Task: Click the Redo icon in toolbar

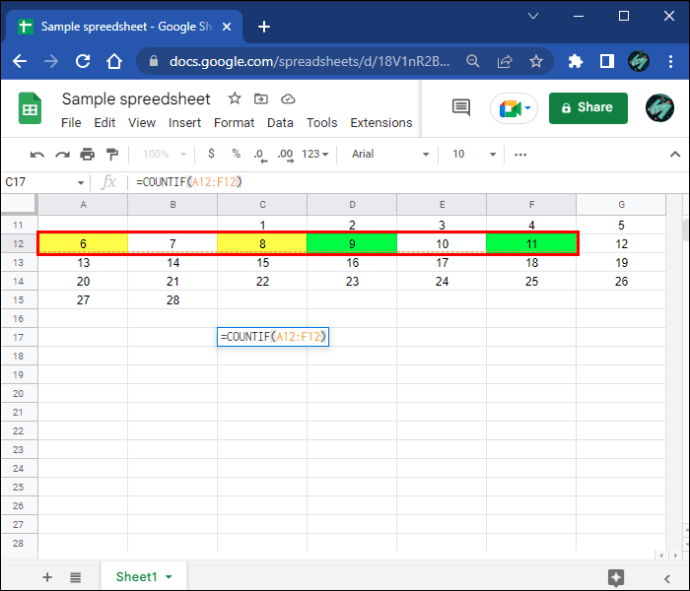Action: tap(62, 154)
